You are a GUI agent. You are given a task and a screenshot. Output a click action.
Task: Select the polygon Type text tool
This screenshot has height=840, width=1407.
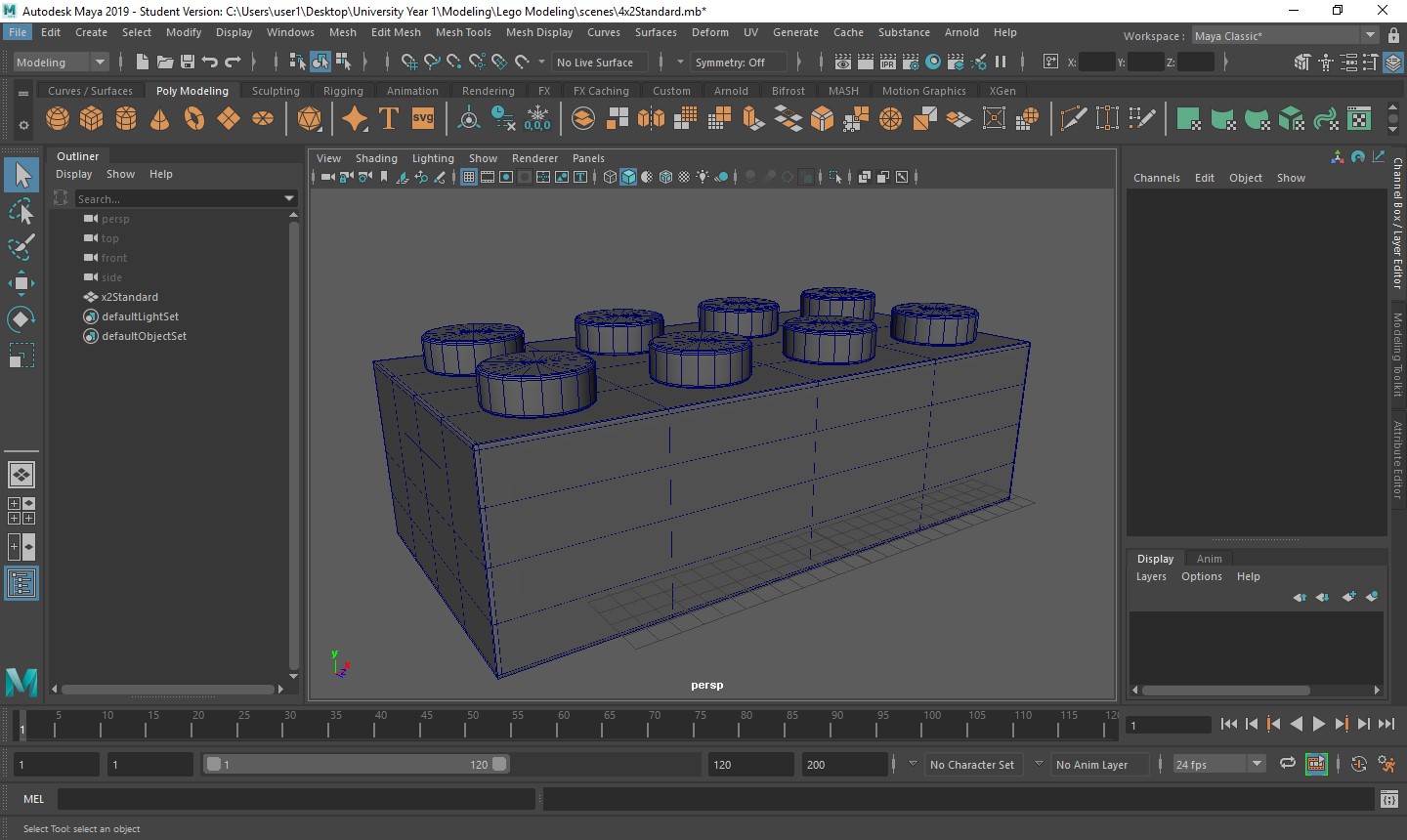[x=388, y=119]
